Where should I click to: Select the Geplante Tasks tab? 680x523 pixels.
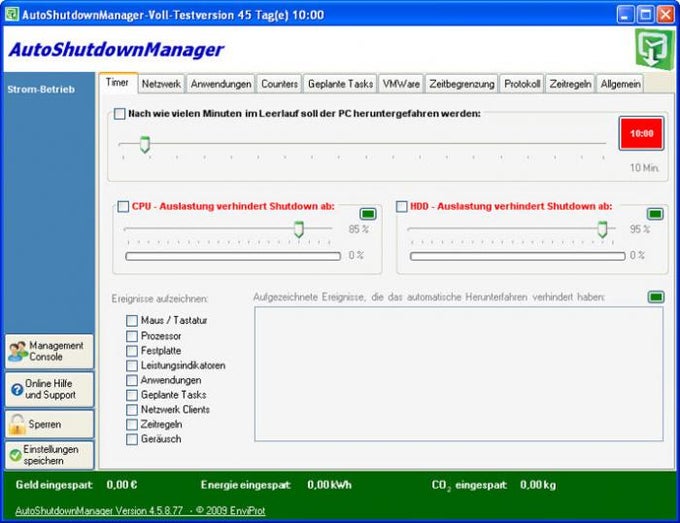point(340,84)
